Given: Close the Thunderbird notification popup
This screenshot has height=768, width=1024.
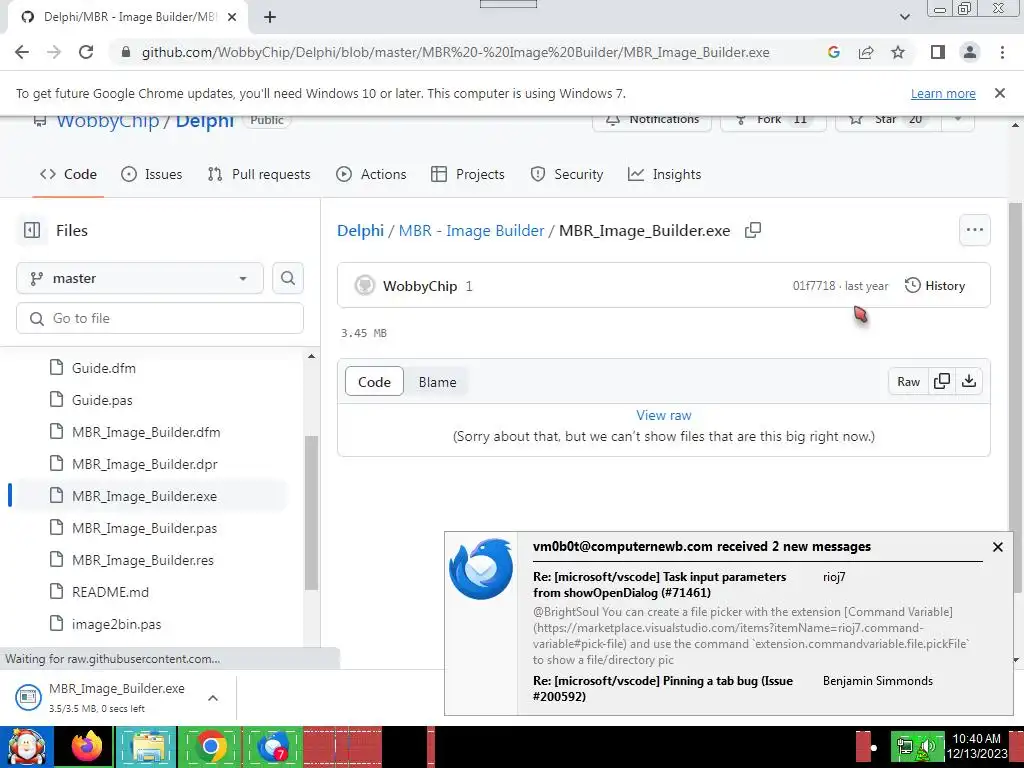Looking at the screenshot, I should [x=997, y=547].
